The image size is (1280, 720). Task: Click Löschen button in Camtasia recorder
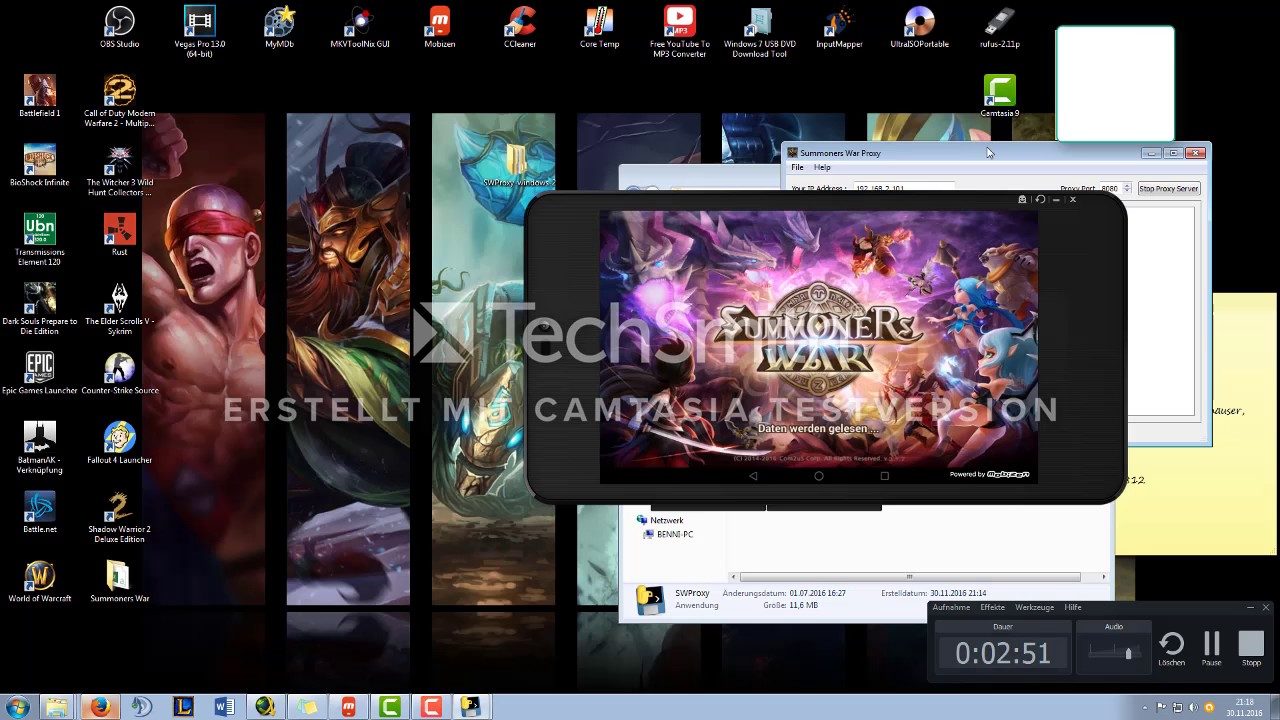pyautogui.click(x=1171, y=649)
